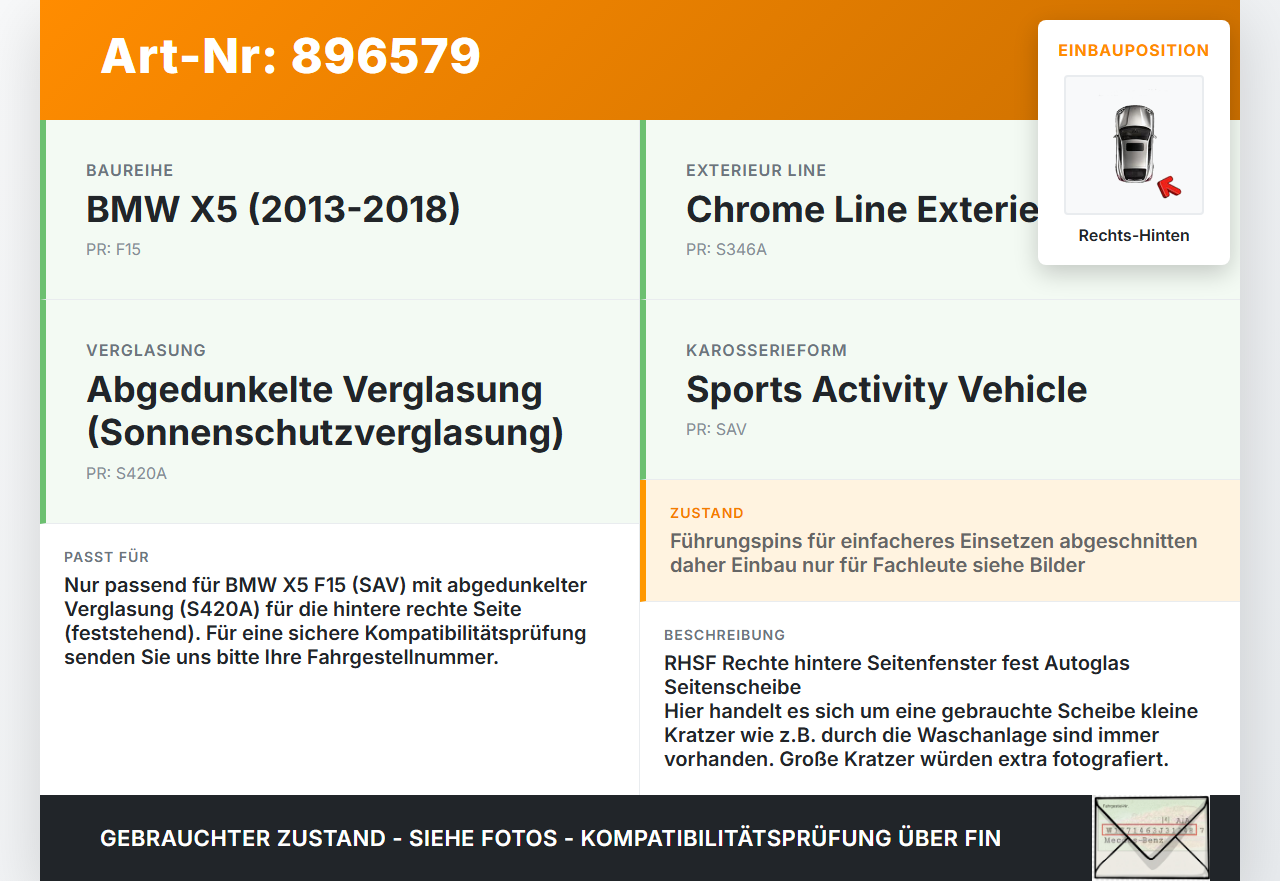The width and height of the screenshot is (1280, 882).
Task: Click the car position image
Action: tap(1134, 145)
